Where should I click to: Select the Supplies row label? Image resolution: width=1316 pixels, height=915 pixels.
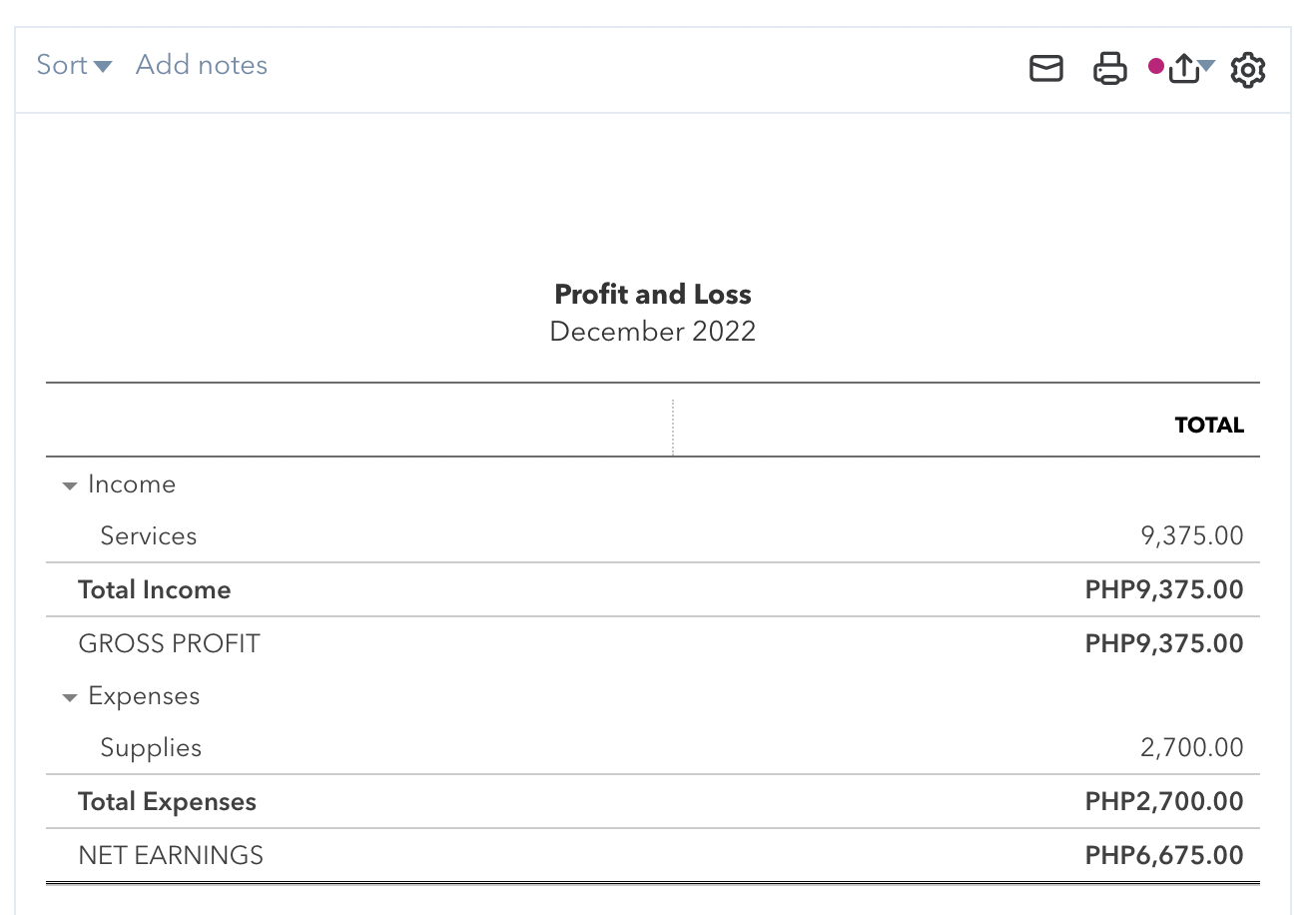[151, 748]
